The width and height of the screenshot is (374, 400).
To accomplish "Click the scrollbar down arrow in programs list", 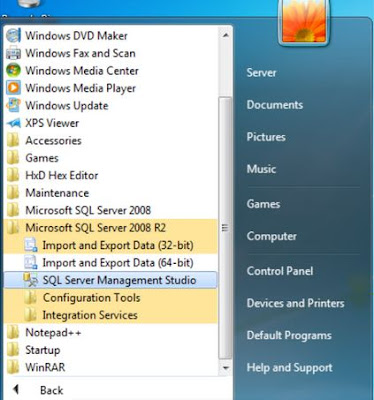I will [225, 368].
